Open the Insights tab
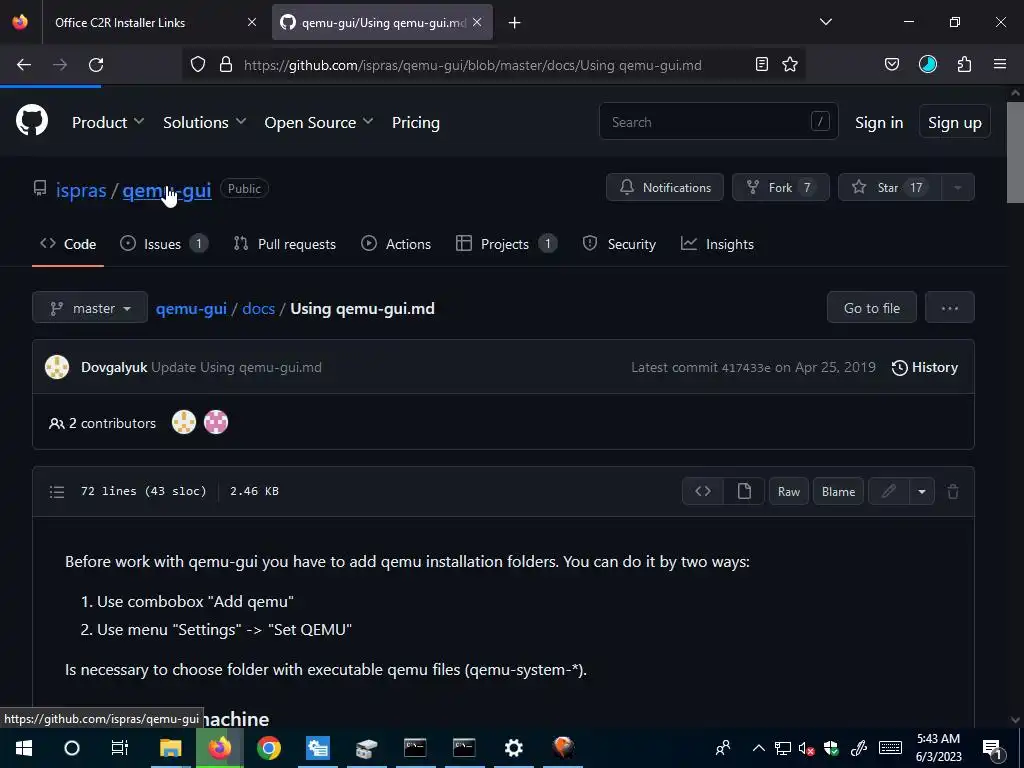Screen dimensions: 1024x768 717,244
